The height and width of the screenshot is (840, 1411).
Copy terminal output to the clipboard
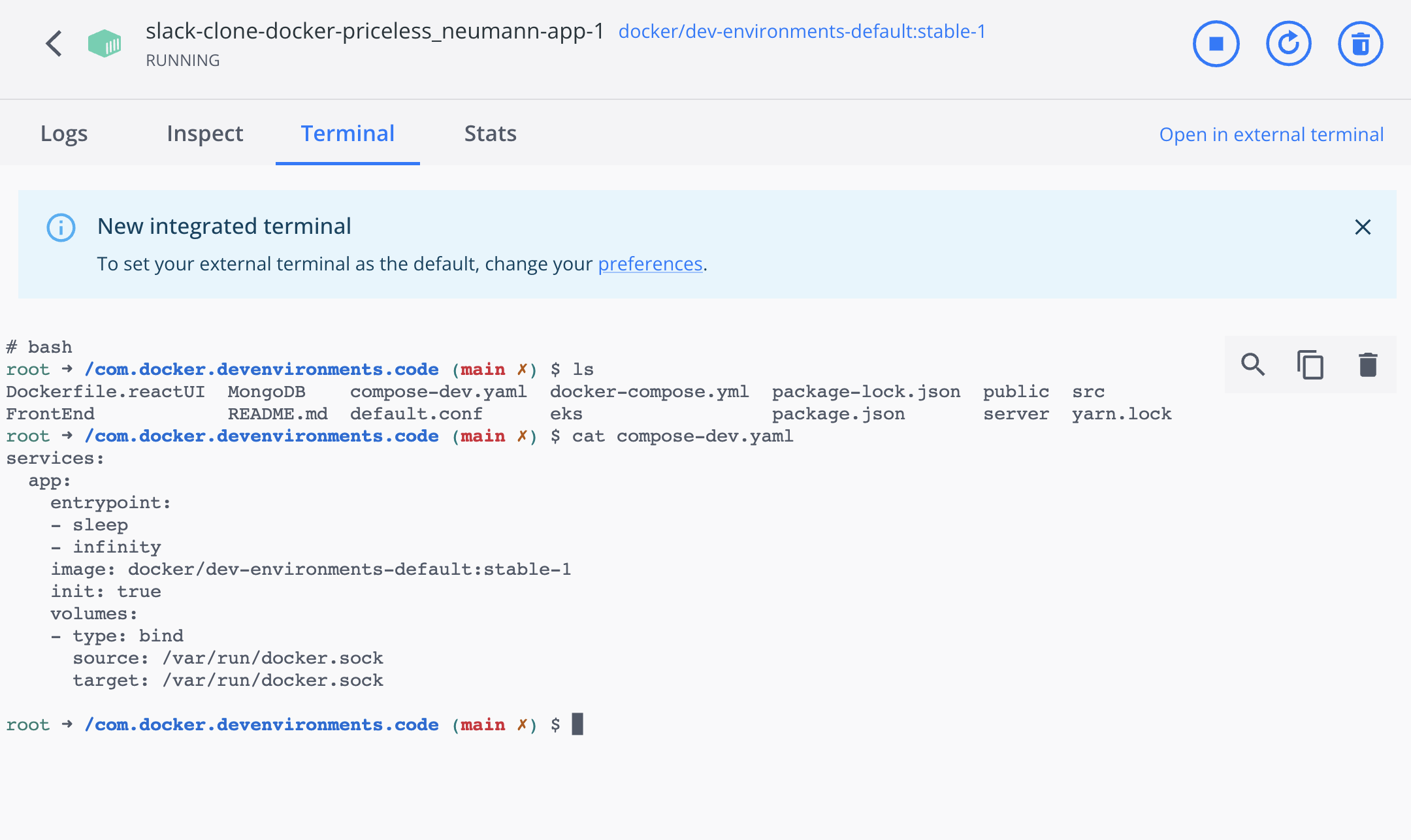[1310, 364]
